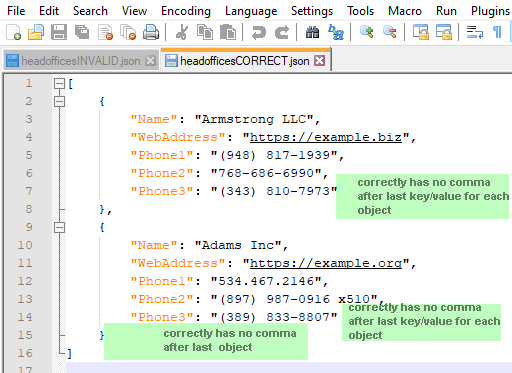Click the New file toolbar icon

point(14,32)
